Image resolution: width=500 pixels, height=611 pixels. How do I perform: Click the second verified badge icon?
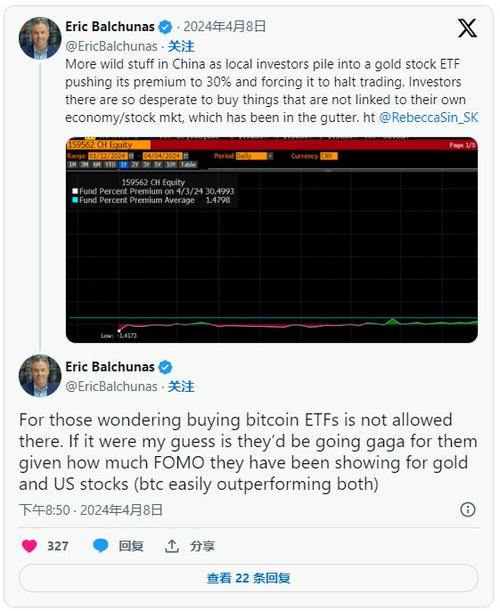point(165,367)
